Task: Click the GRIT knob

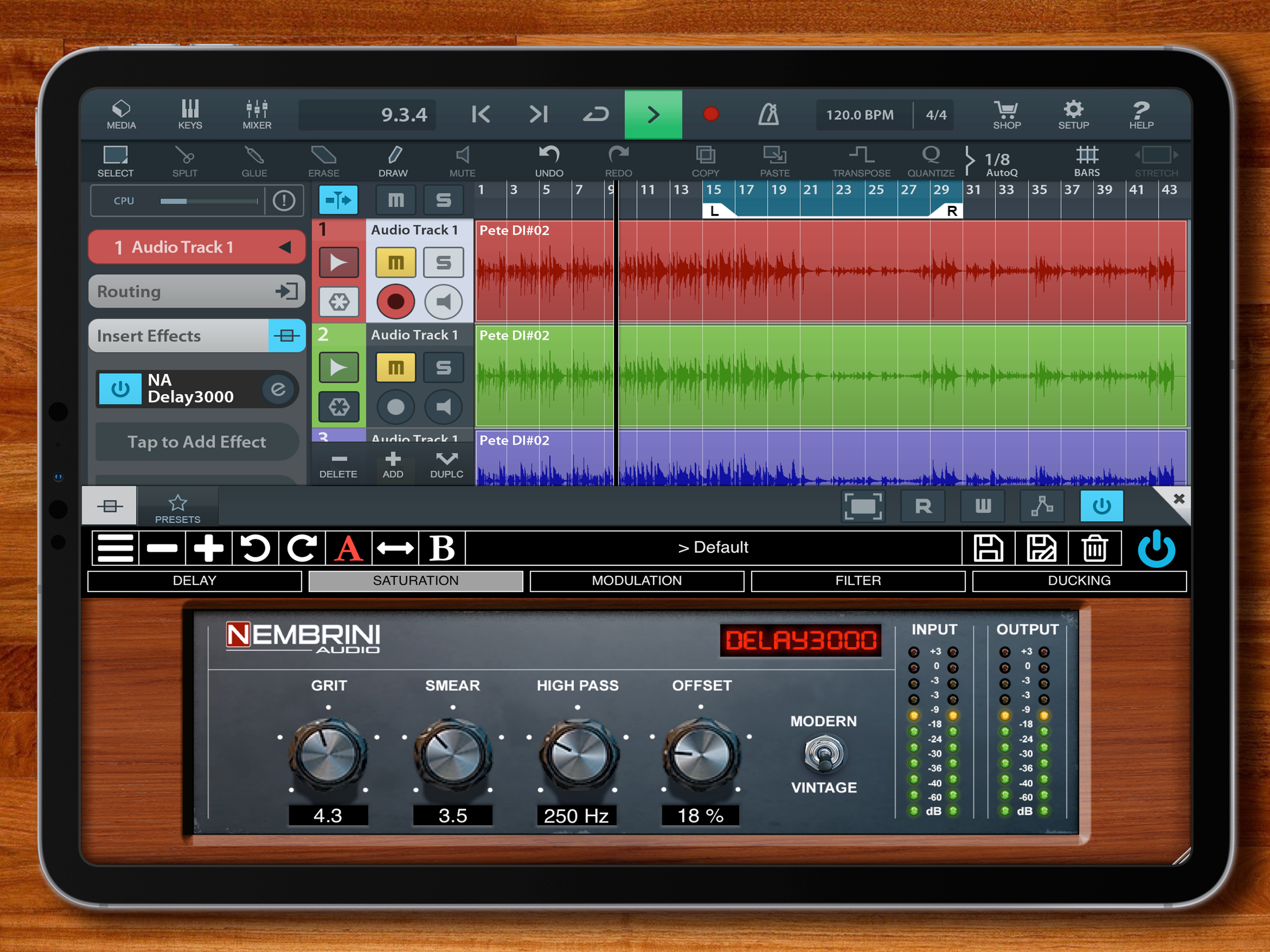Action: 328,755
